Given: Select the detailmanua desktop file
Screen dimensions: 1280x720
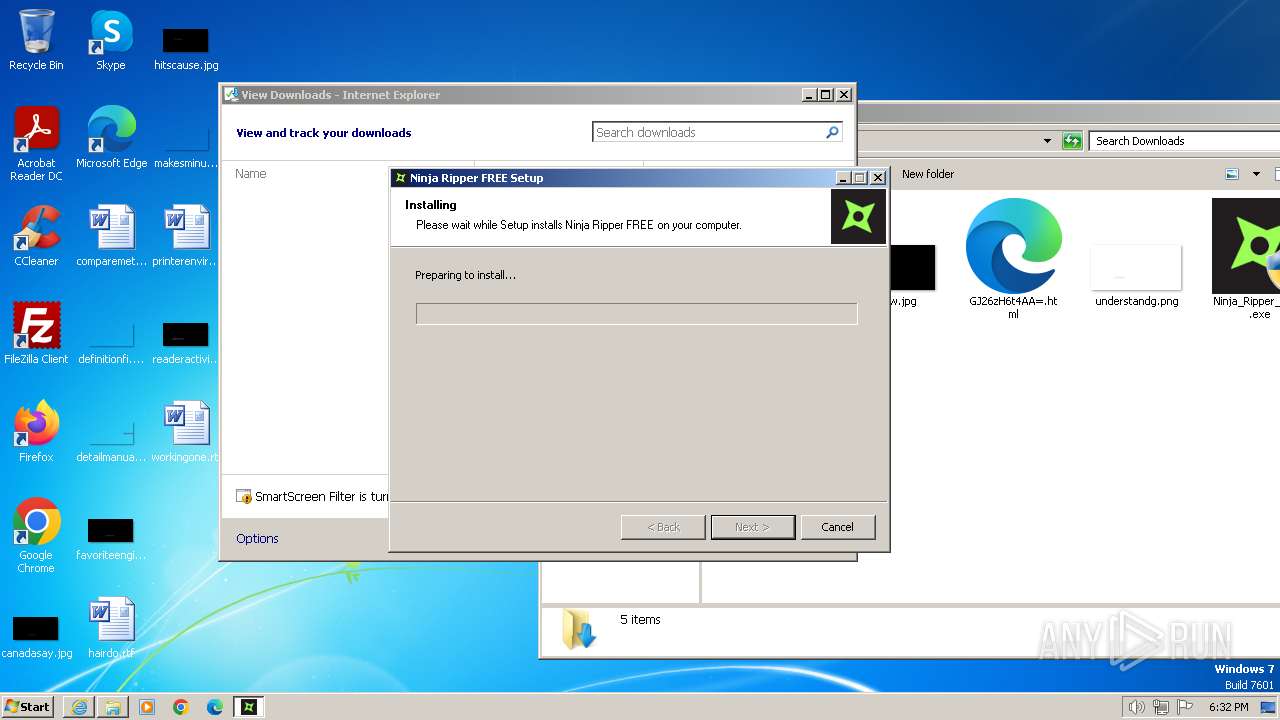Looking at the screenshot, I should (x=111, y=441).
